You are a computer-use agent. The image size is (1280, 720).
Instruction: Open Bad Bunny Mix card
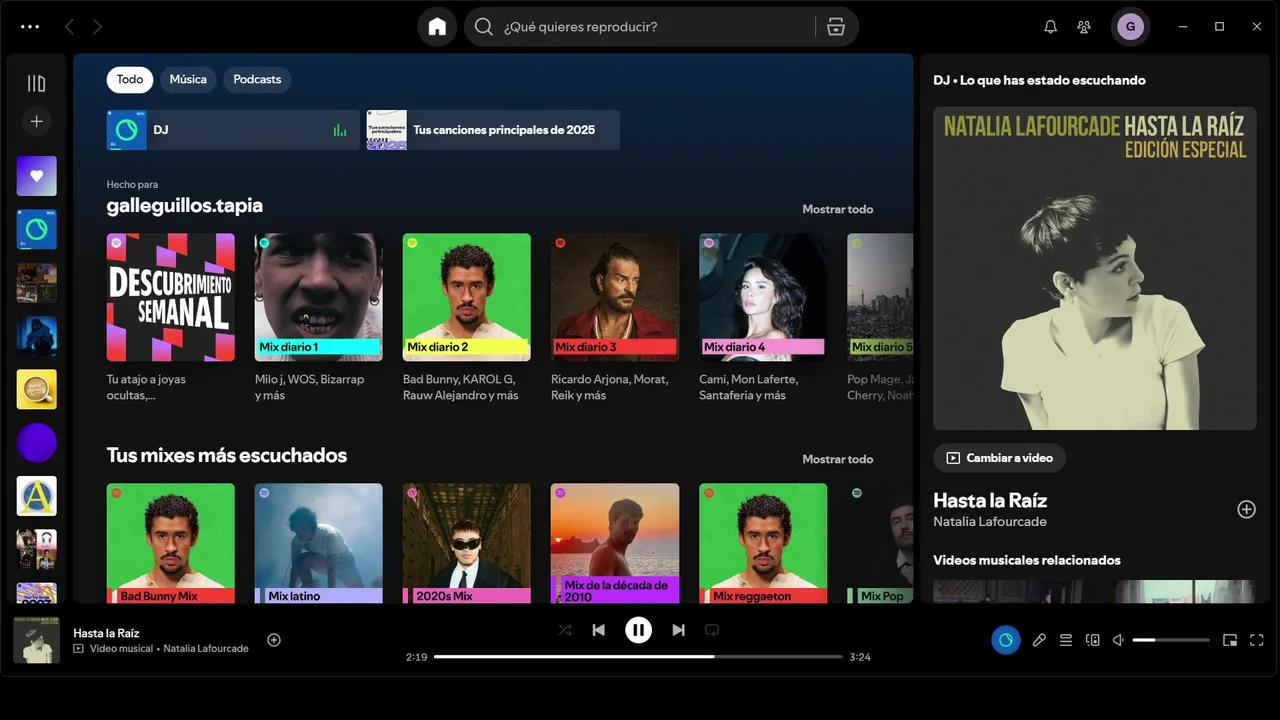point(171,543)
